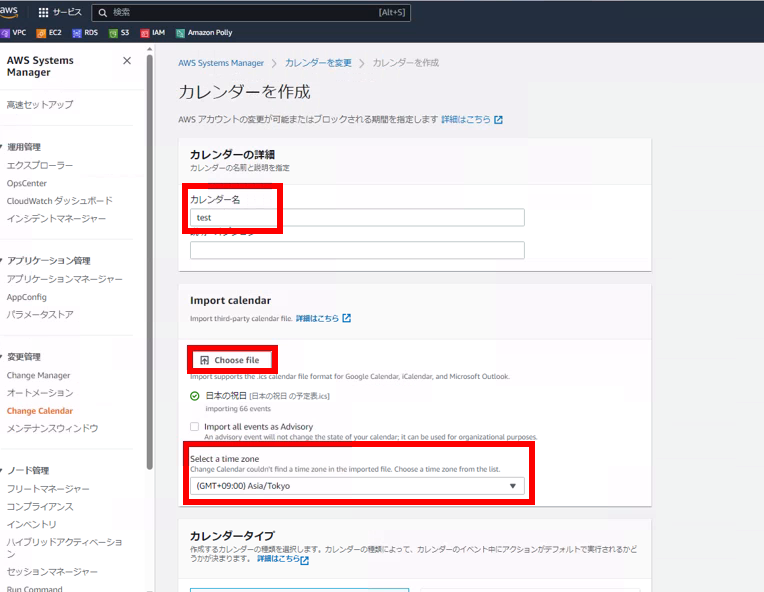Click the Choose file button

(230, 360)
